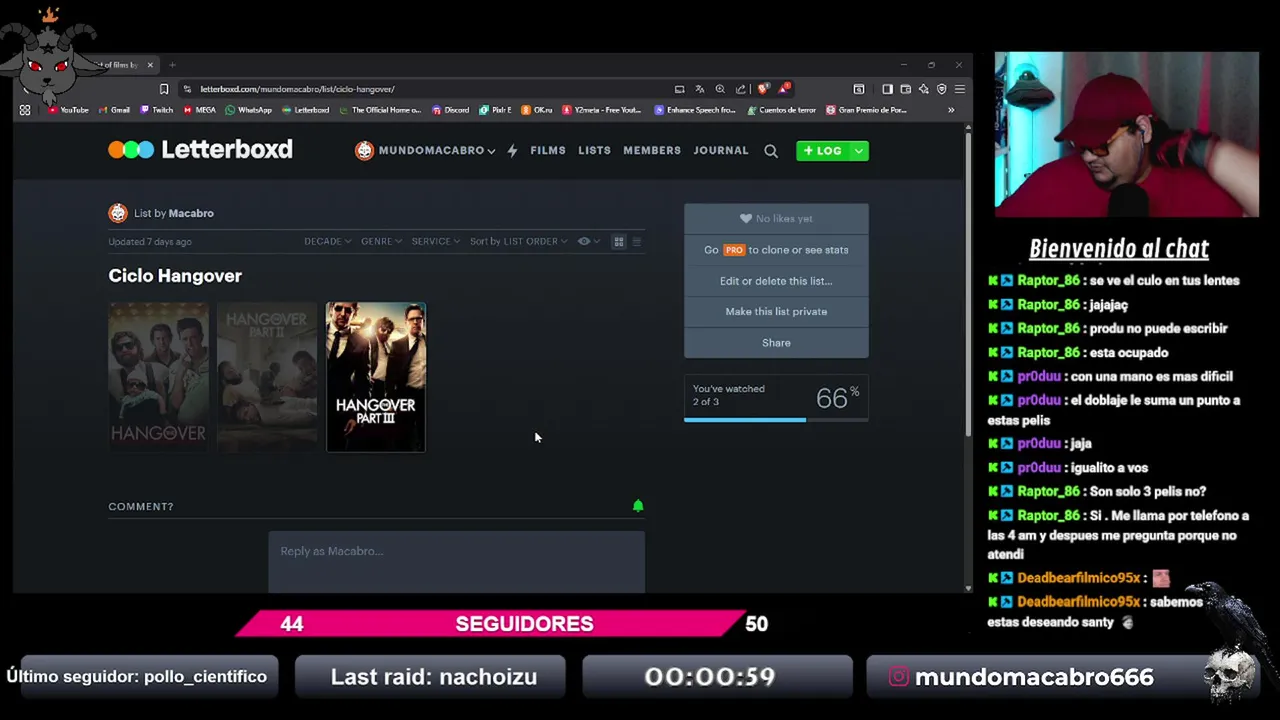Click the page's vertical scrollbar
Screen dimensions: 1280x720
[x=968, y=282]
